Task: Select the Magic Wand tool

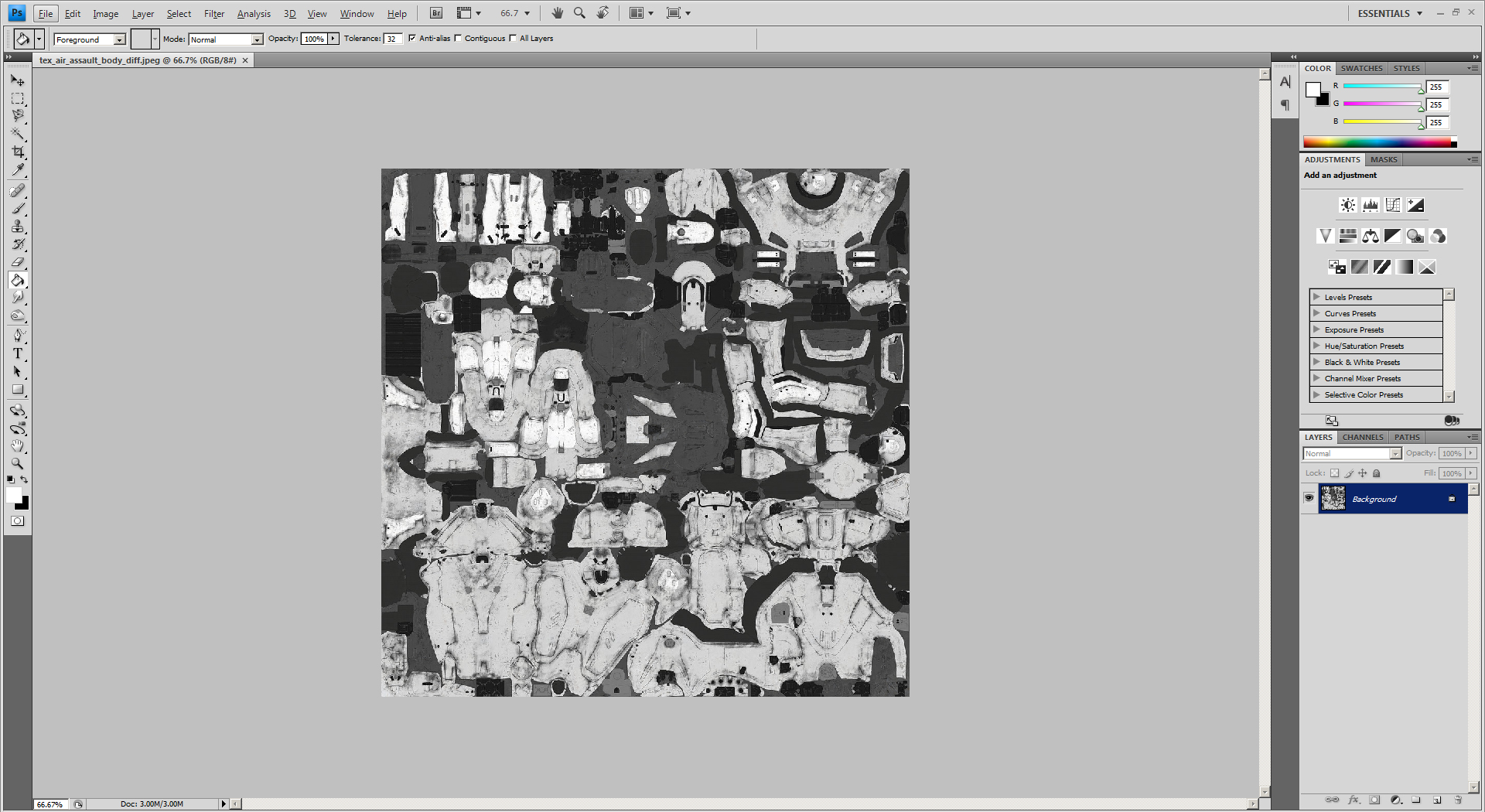Action: [x=17, y=134]
